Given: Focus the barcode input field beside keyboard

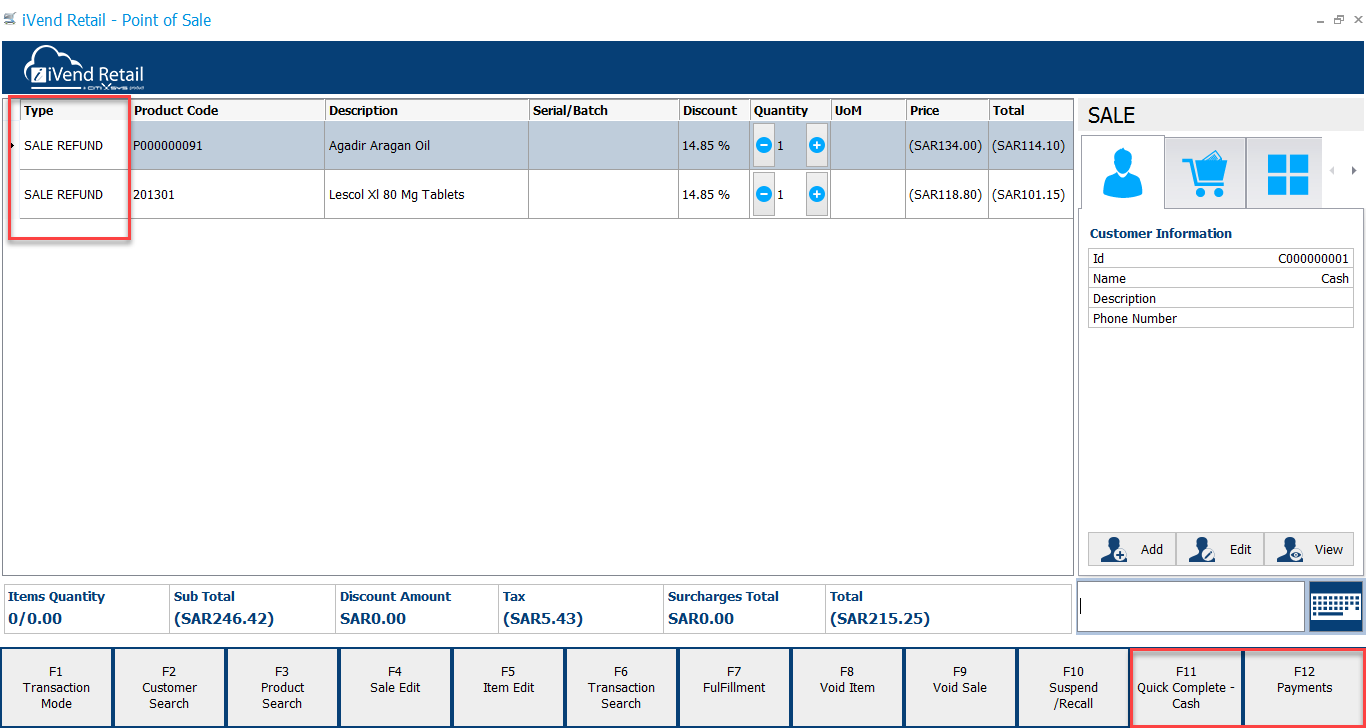Looking at the screenshot, I should [1191, 606].
